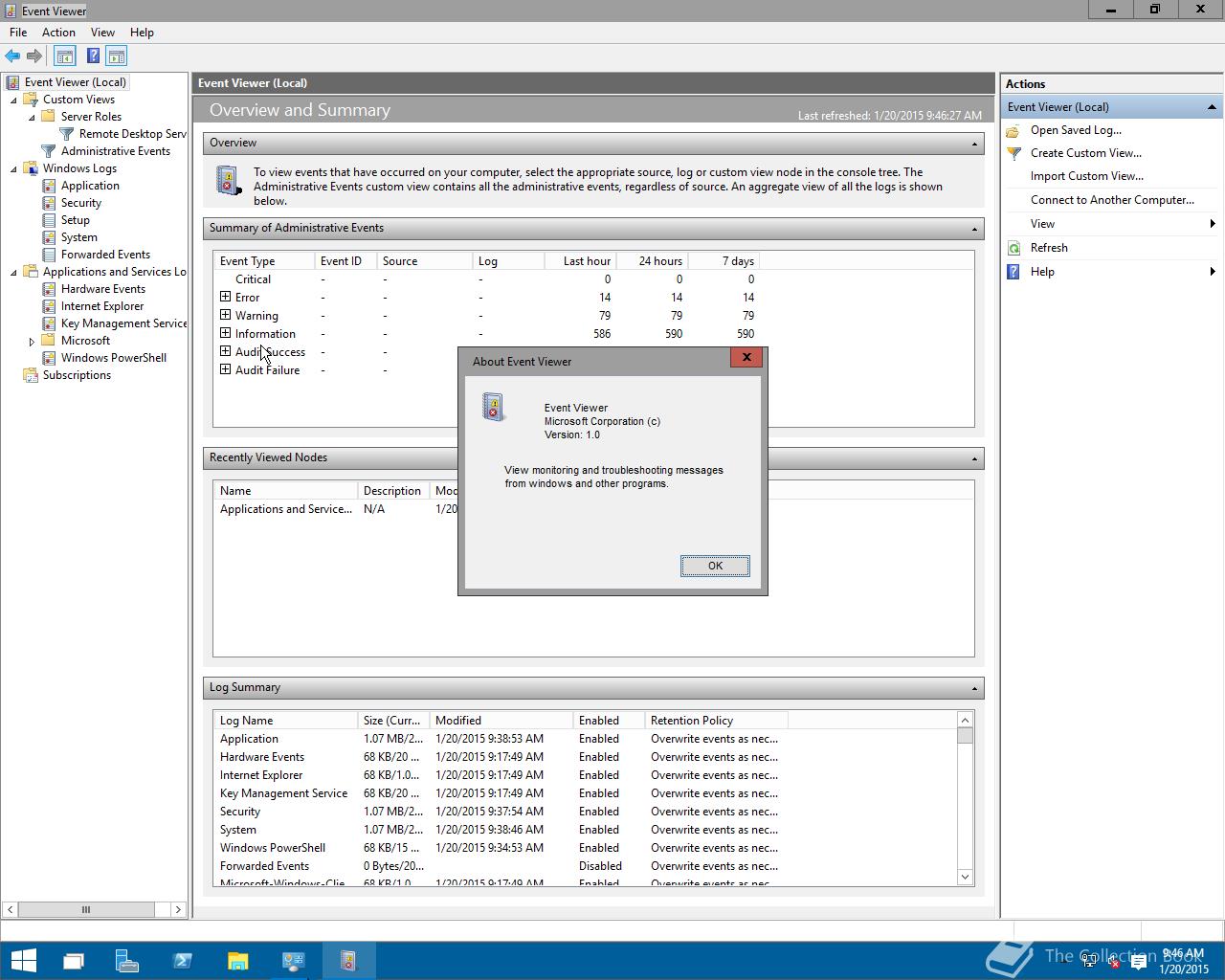Image resolution: width=1225 pixels, height=980 pixels.
Task: Open the View submenu in Actions pane
Action: tap(1110, 224)
